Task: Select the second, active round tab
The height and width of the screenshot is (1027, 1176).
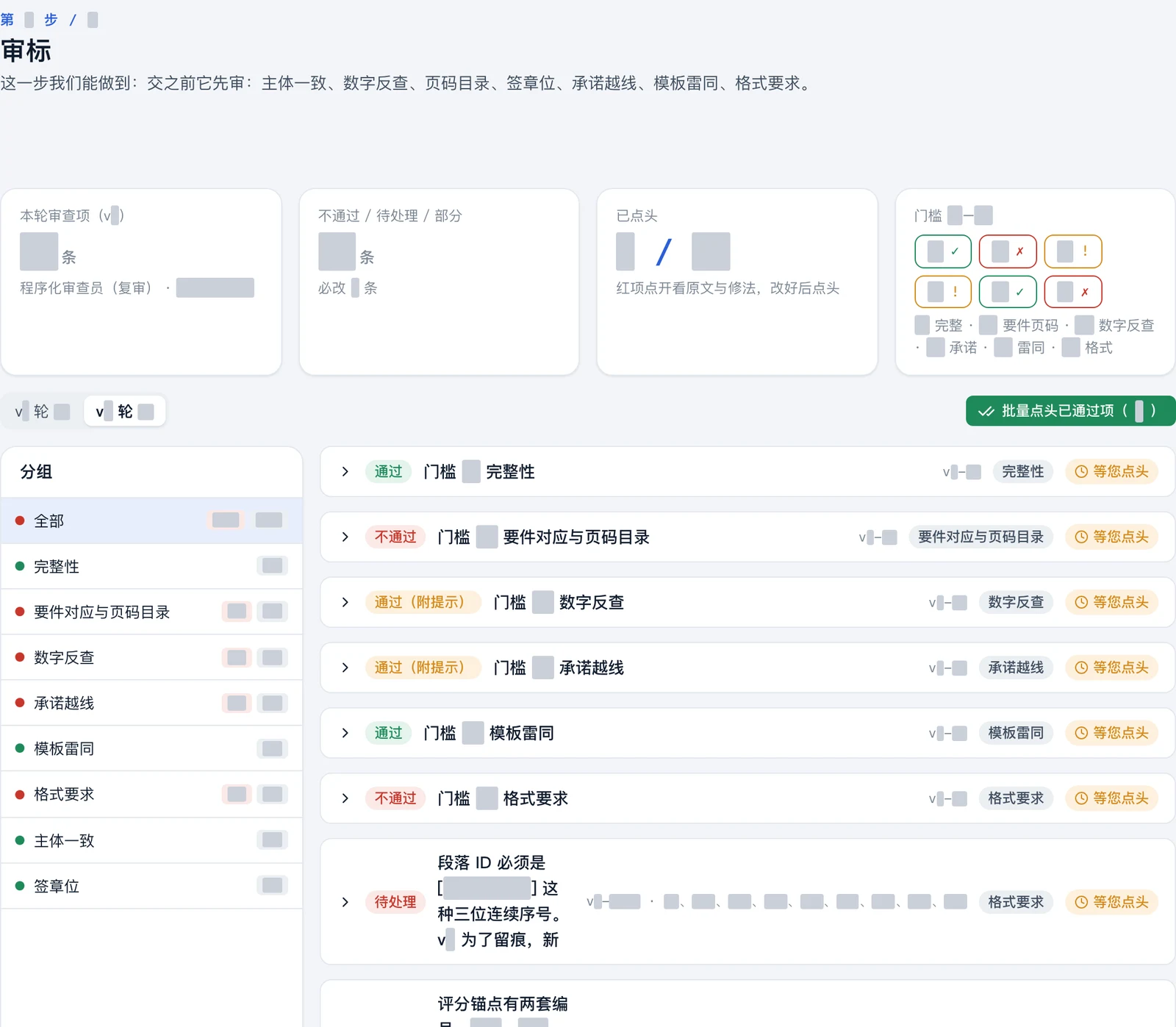Action: pos(125,412)
